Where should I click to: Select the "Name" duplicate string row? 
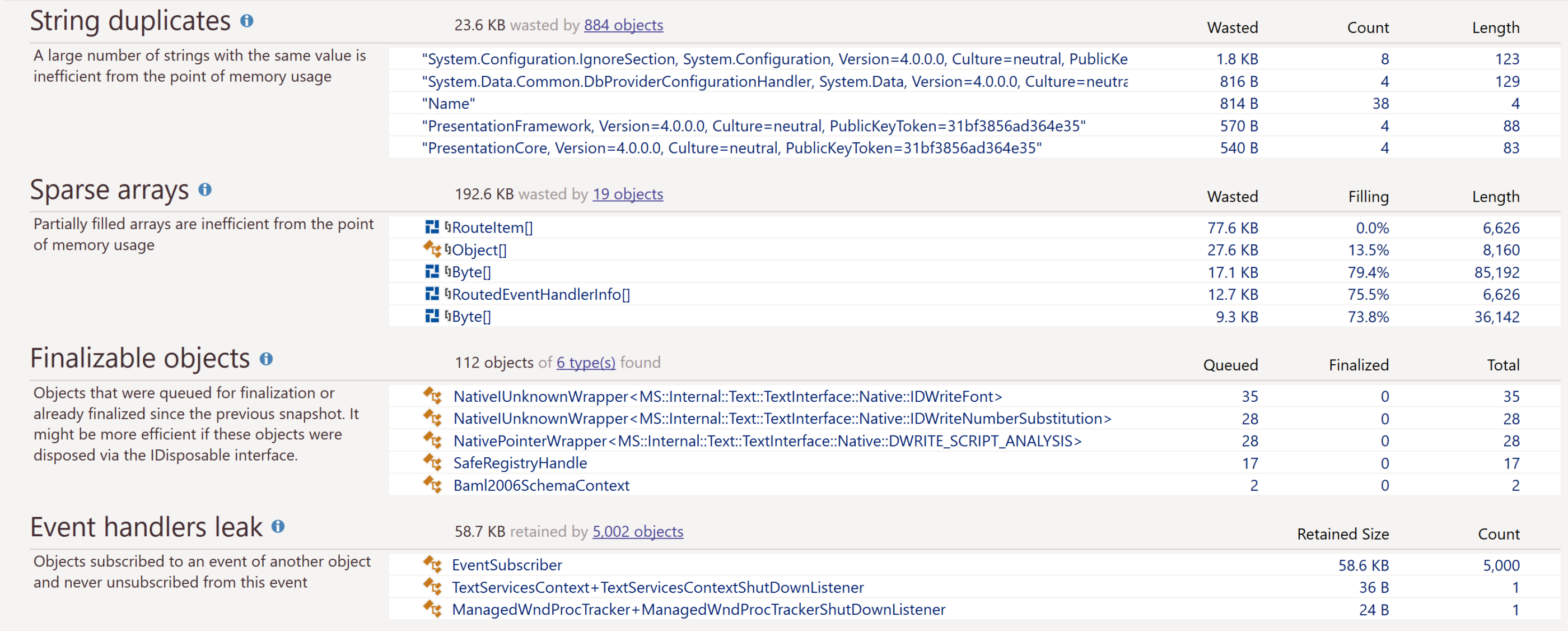[974, 104]
